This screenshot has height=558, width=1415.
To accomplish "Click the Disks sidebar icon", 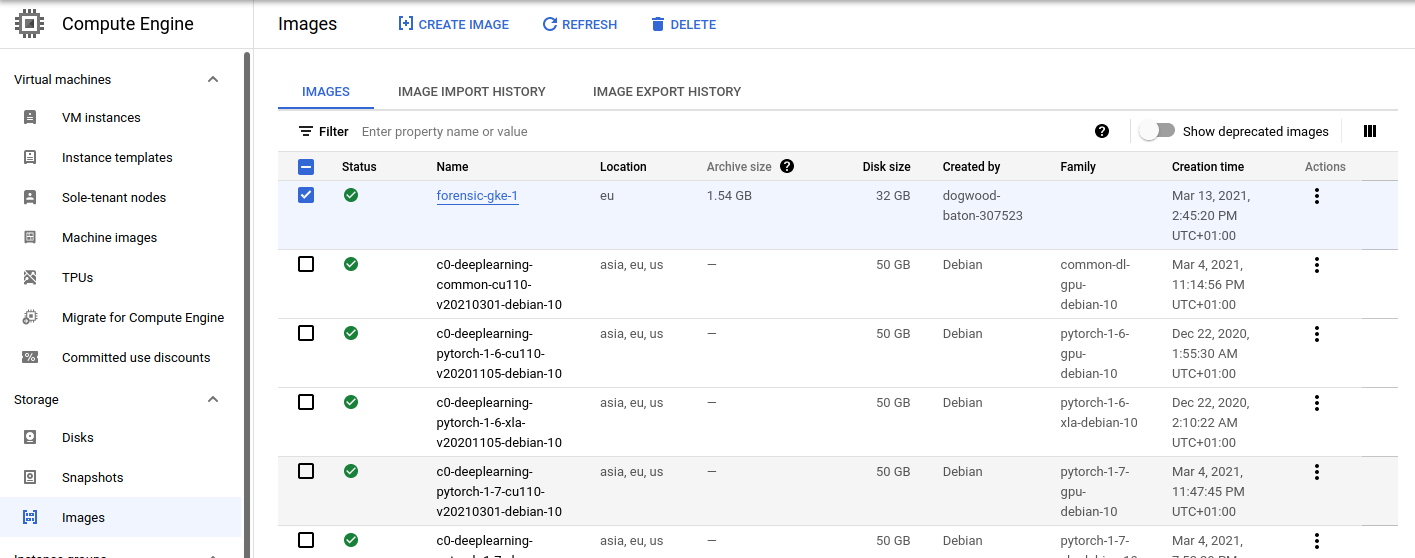I will pos(30,437).
